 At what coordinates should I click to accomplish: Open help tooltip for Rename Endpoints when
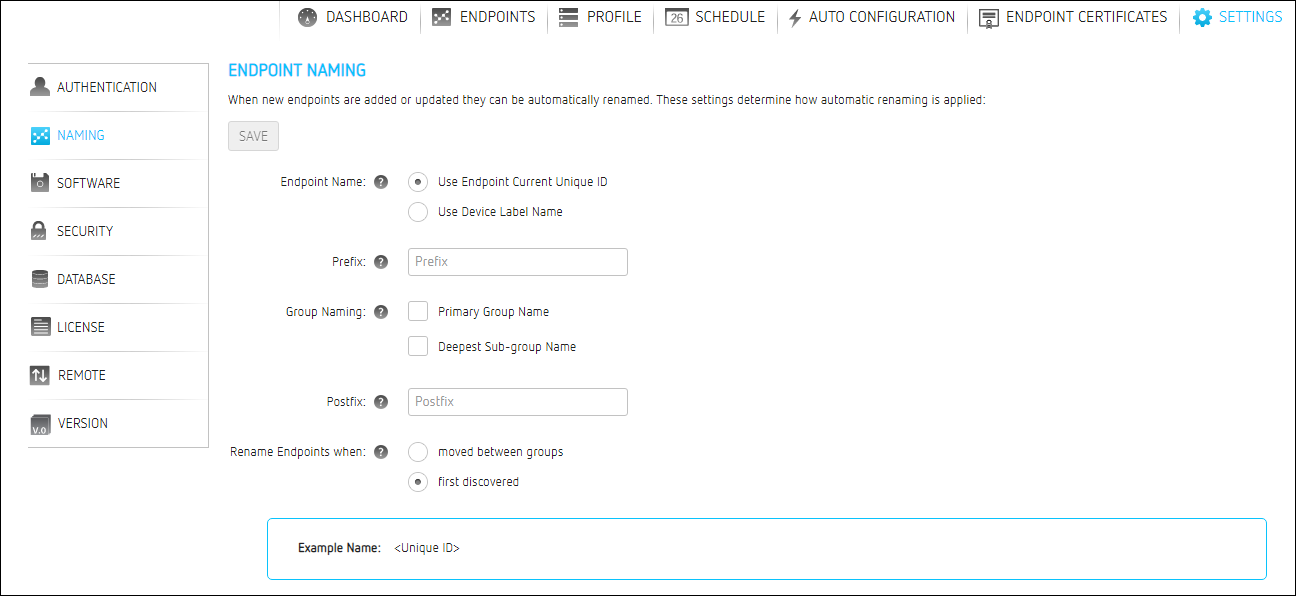pyautogui.click(x=381, y=452)
